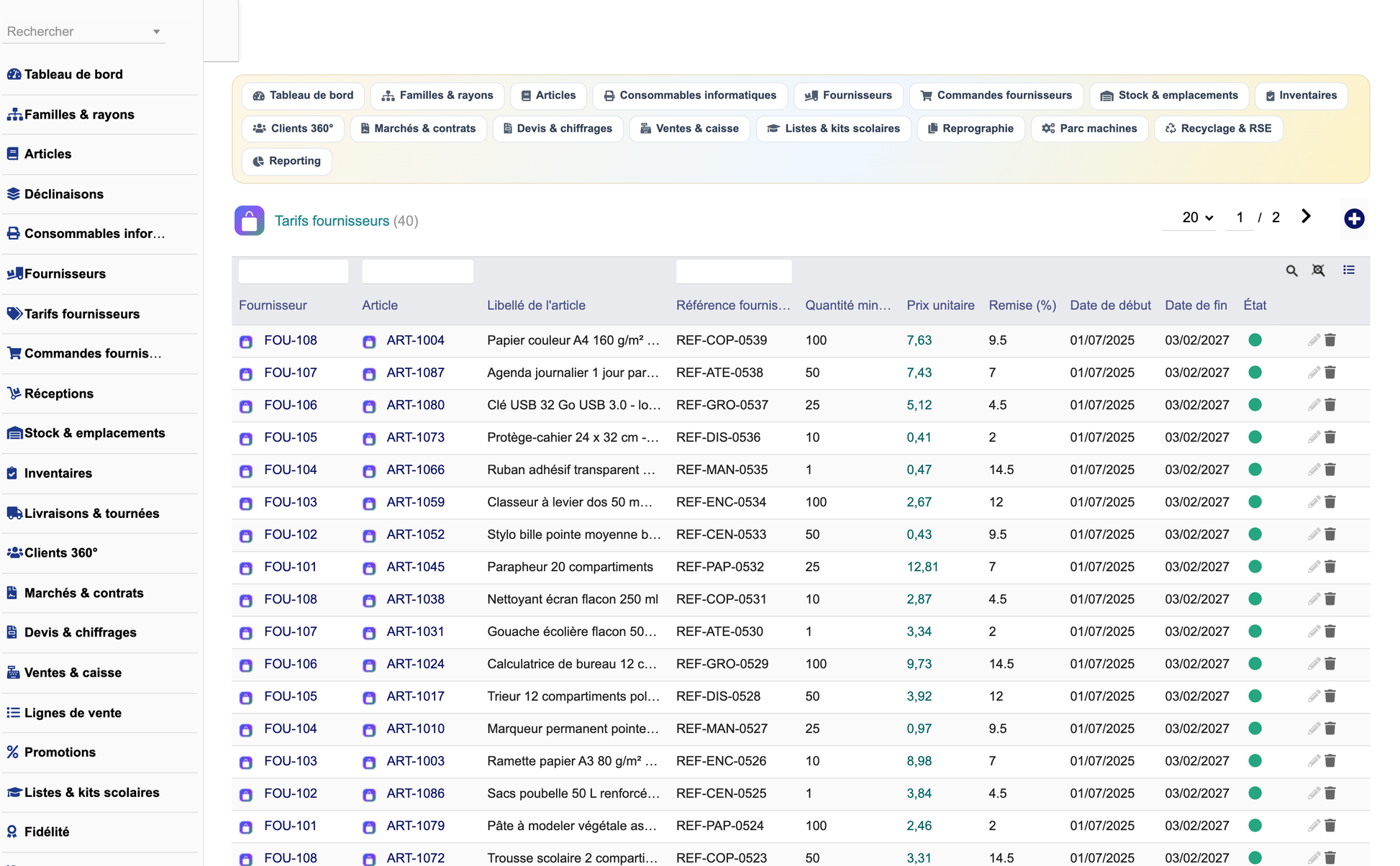Edit the ART-1086 row pencil icon
This screenshot has height=866, width=1400.
[x=1314, y=793]
